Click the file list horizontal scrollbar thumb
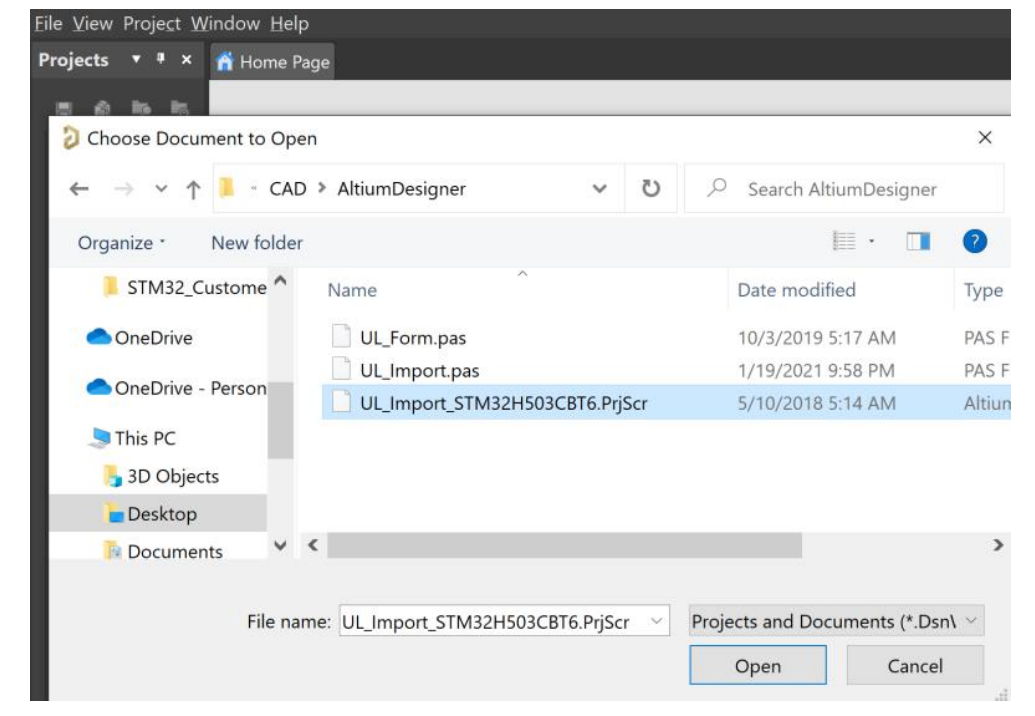1035x716 pixels. (x=564, y=546)
